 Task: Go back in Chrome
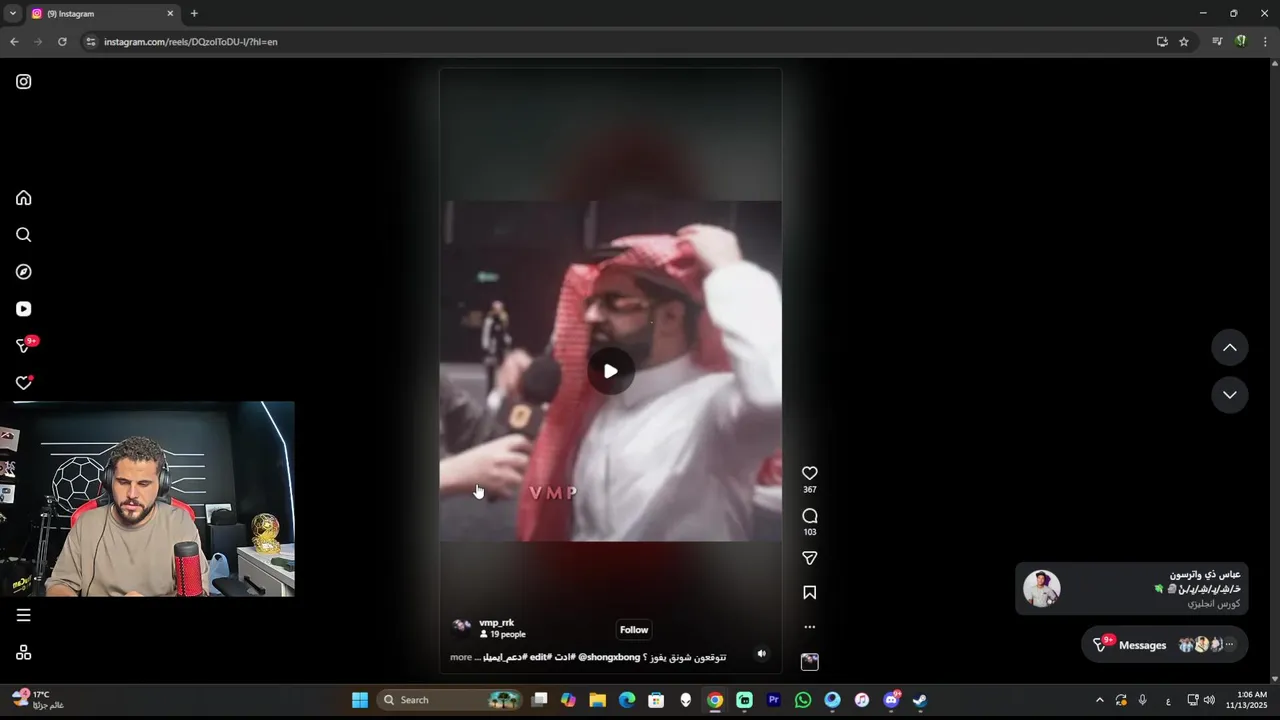(x=14, y=42)
